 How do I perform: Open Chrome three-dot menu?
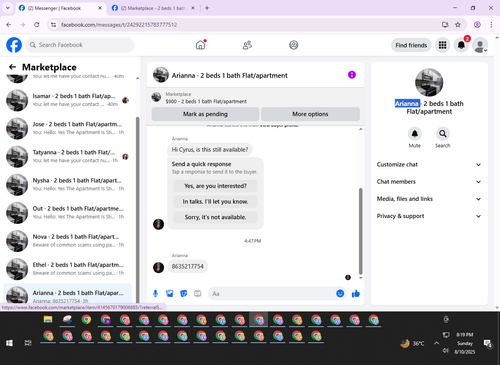click(491, 25)
